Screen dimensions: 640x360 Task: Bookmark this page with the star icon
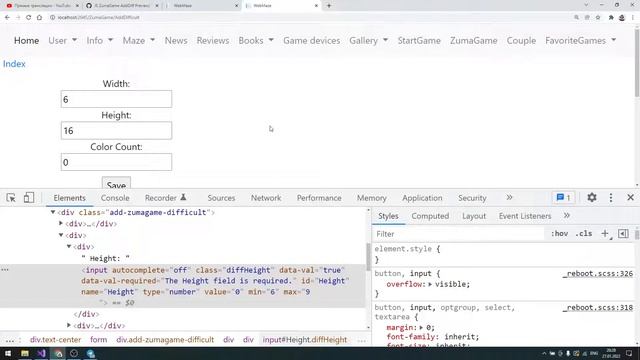[x=598, y=18]
